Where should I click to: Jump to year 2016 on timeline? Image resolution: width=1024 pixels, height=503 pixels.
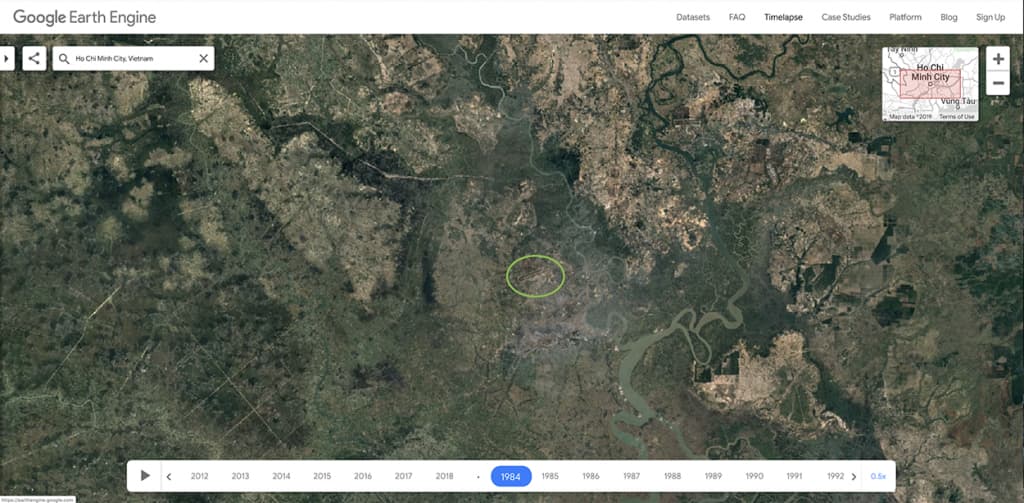[x=363, y=476]
